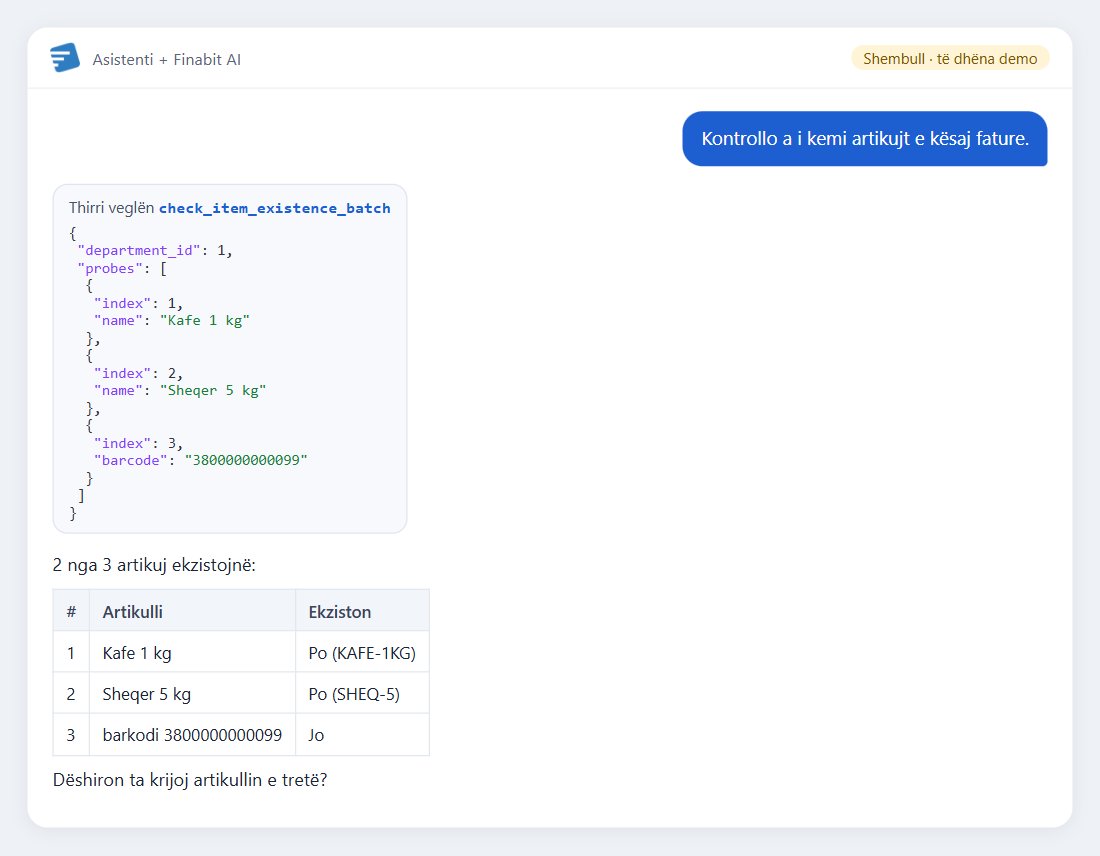Click the 'Asistenti + Finabit AI' header title
Screen dimensions: 1100x856
click(166, 60)
